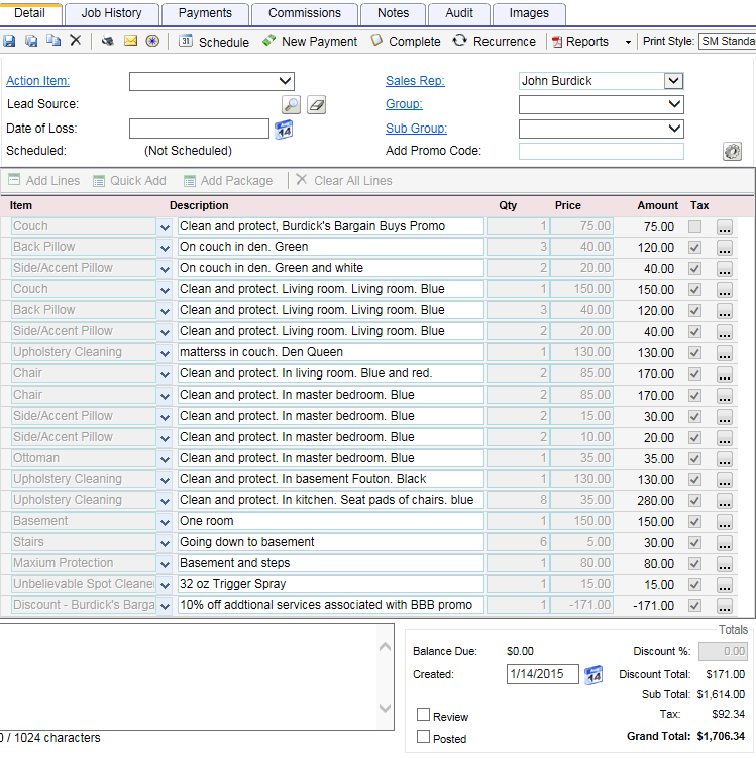
Task: Expand the Sales Rep dropdown
Action: tap(673, 81)
